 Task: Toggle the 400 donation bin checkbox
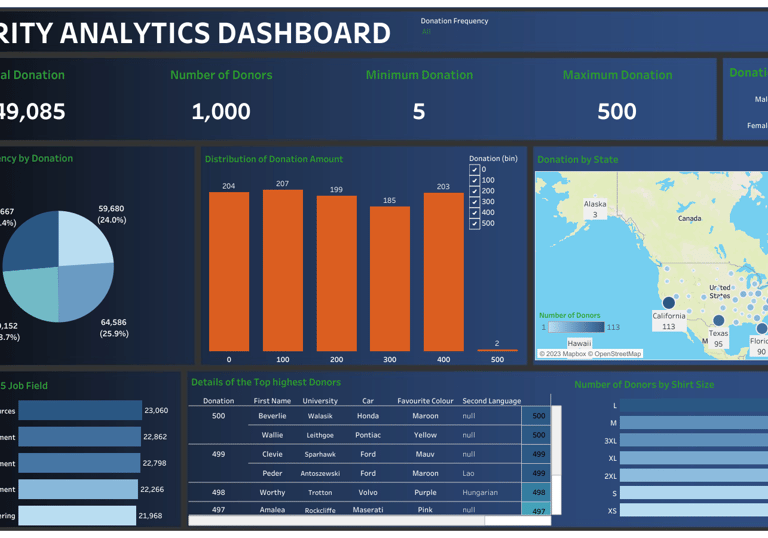point(474,213)
